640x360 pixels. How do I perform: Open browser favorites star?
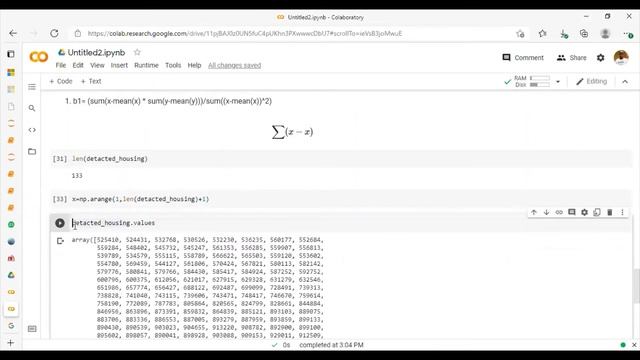(542, 33)
